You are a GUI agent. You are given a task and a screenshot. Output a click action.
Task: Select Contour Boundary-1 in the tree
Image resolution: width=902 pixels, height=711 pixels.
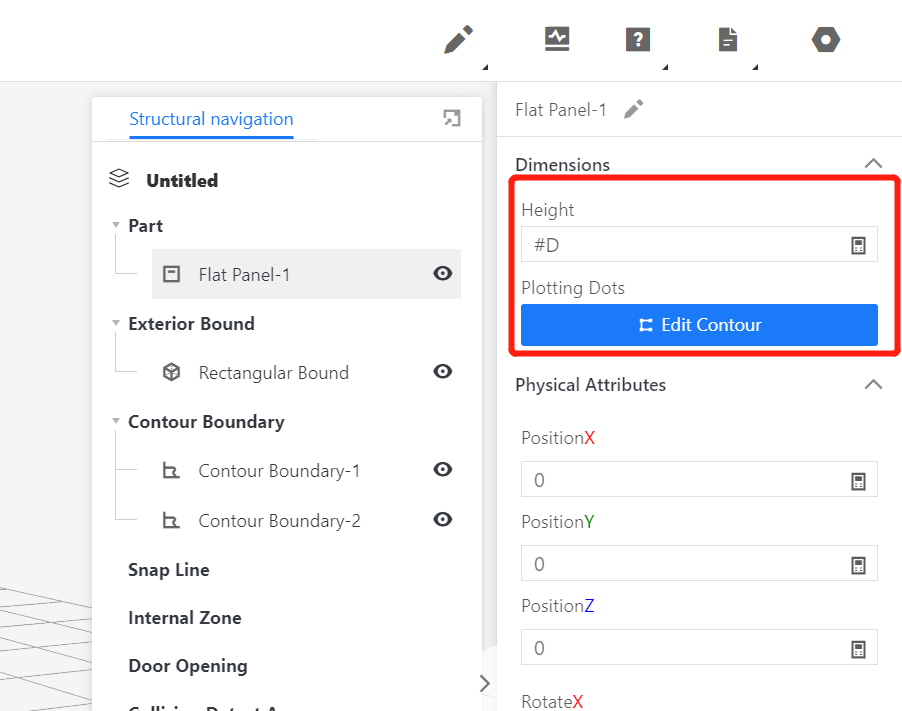[x=279, y=471]
